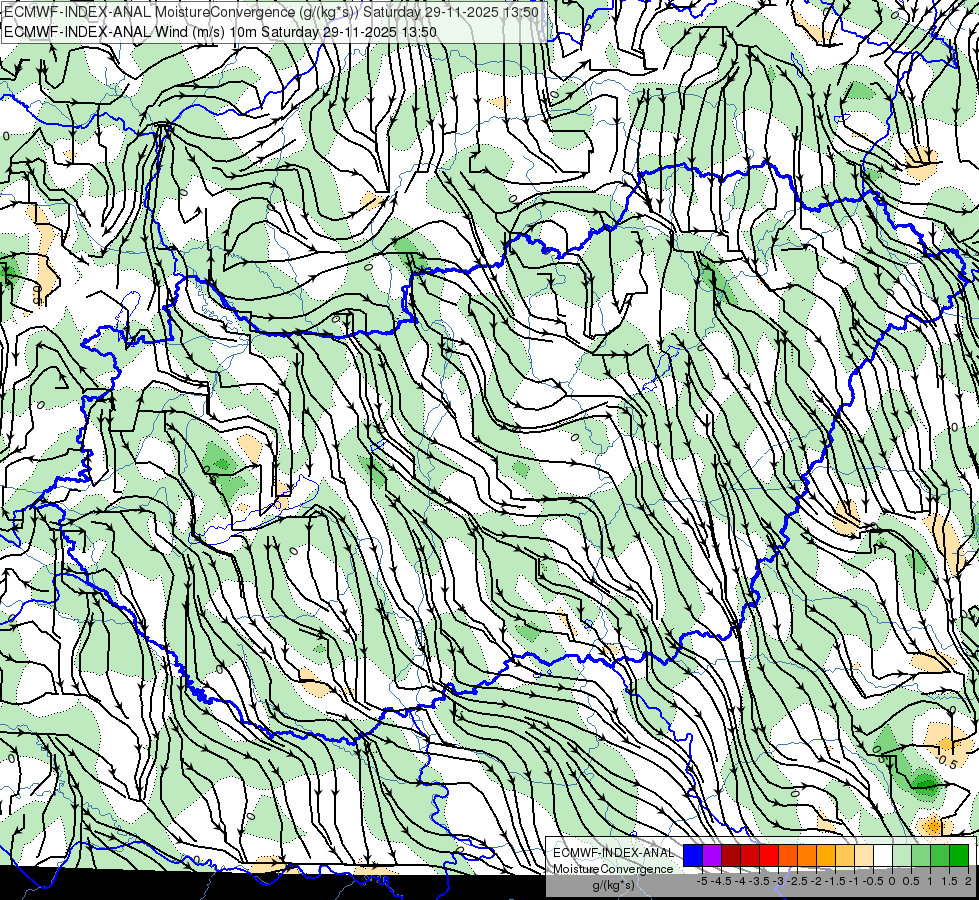979x900 pixels.
Task: Click the medium green swatch between 1 and 1.5
Action: [x=940, y=856]
